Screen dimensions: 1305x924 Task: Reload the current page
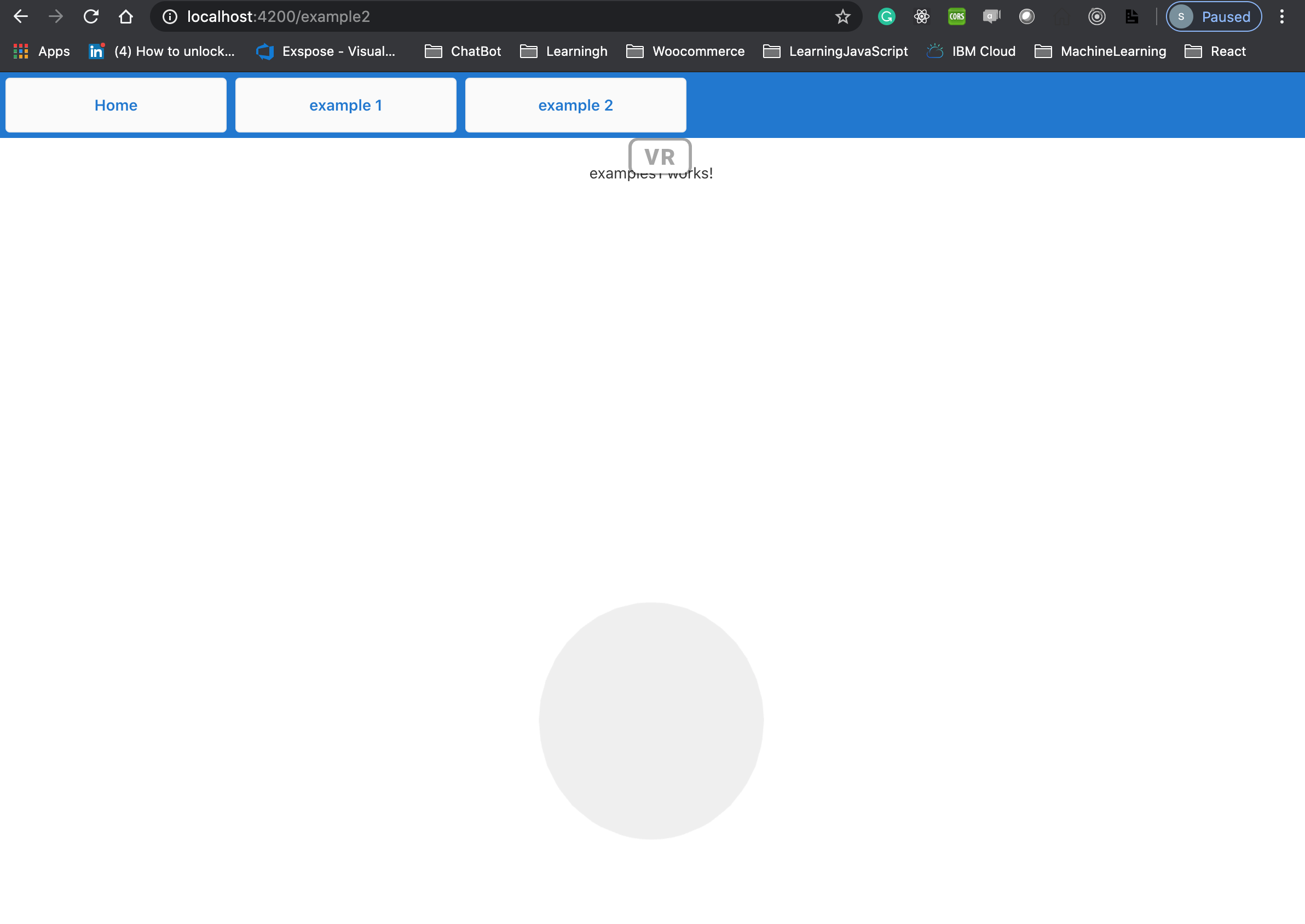(x=91, y=16)
